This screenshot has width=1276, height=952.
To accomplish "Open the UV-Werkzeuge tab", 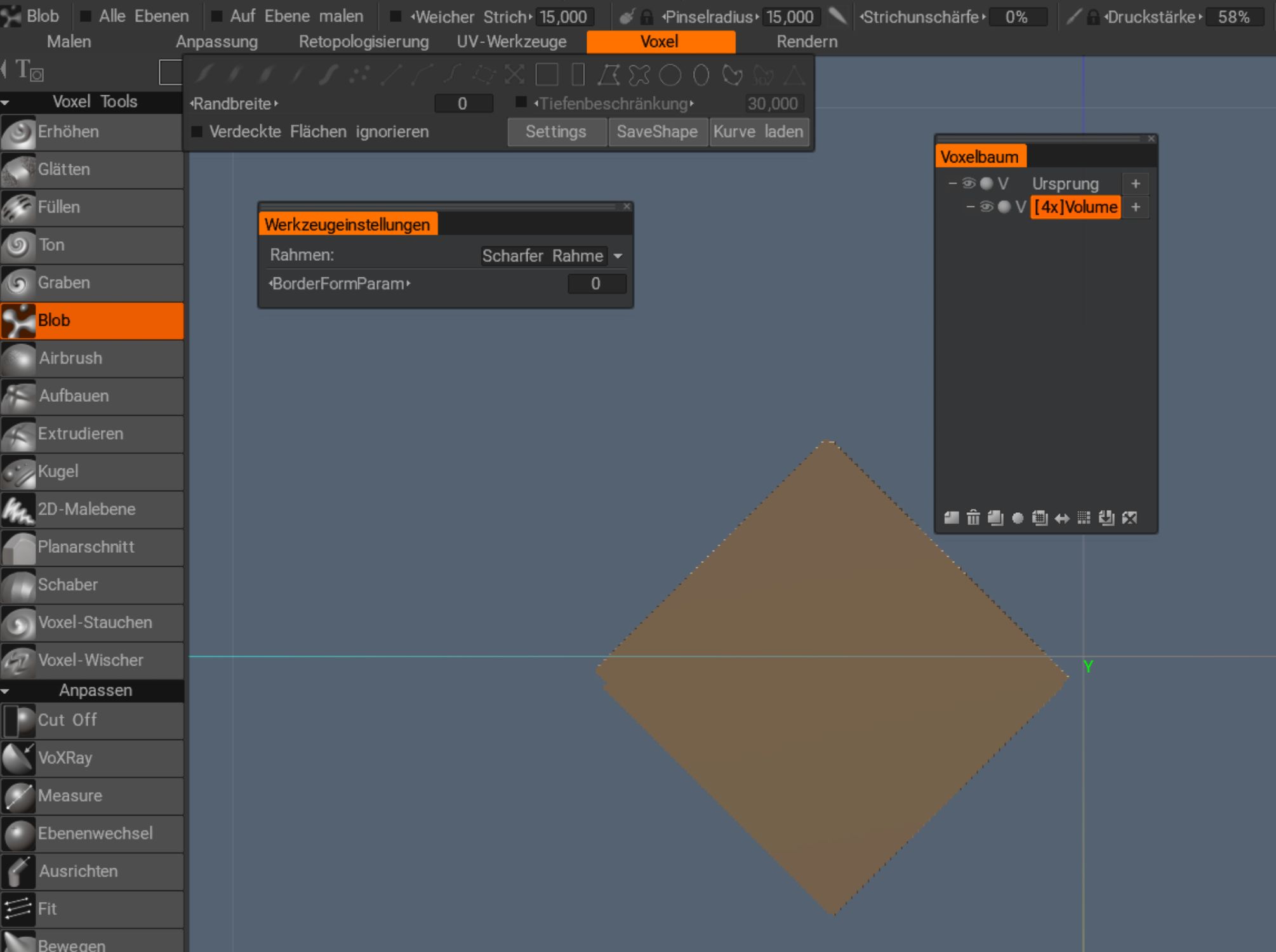I will click(x=510, y=41).
